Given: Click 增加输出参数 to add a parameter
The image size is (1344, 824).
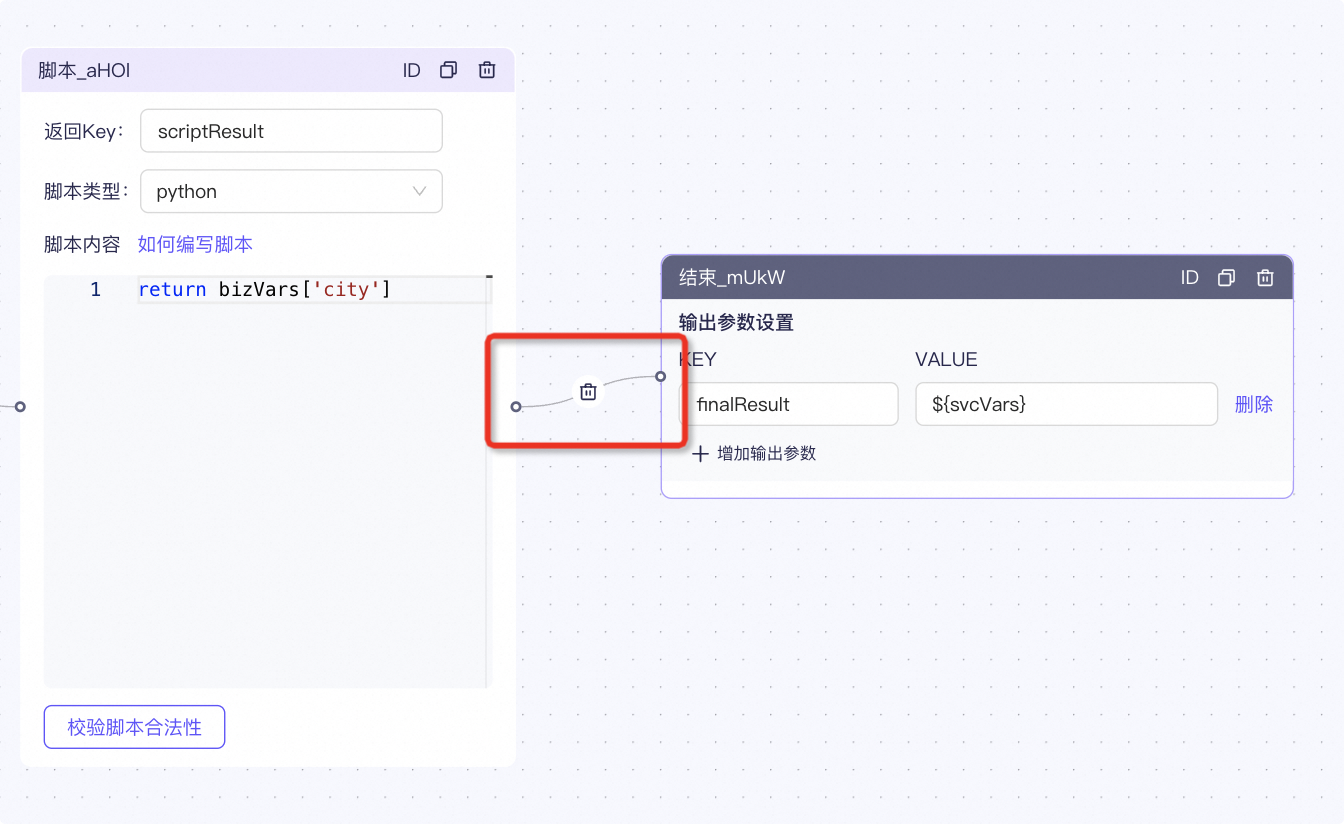Looking at the screenshot, I should (754, 454).
